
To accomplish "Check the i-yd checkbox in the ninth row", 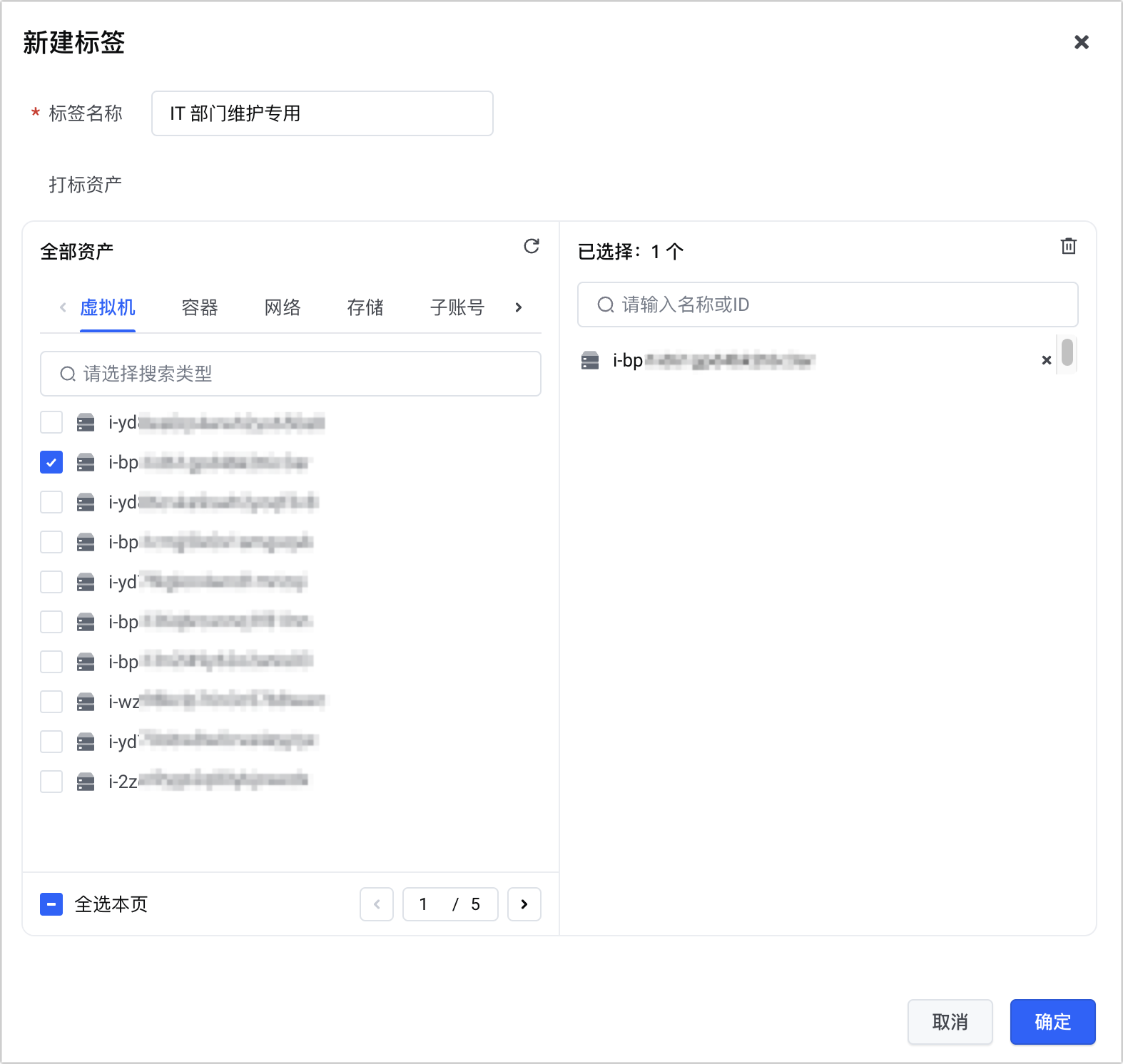I will (x=51, y=742).
